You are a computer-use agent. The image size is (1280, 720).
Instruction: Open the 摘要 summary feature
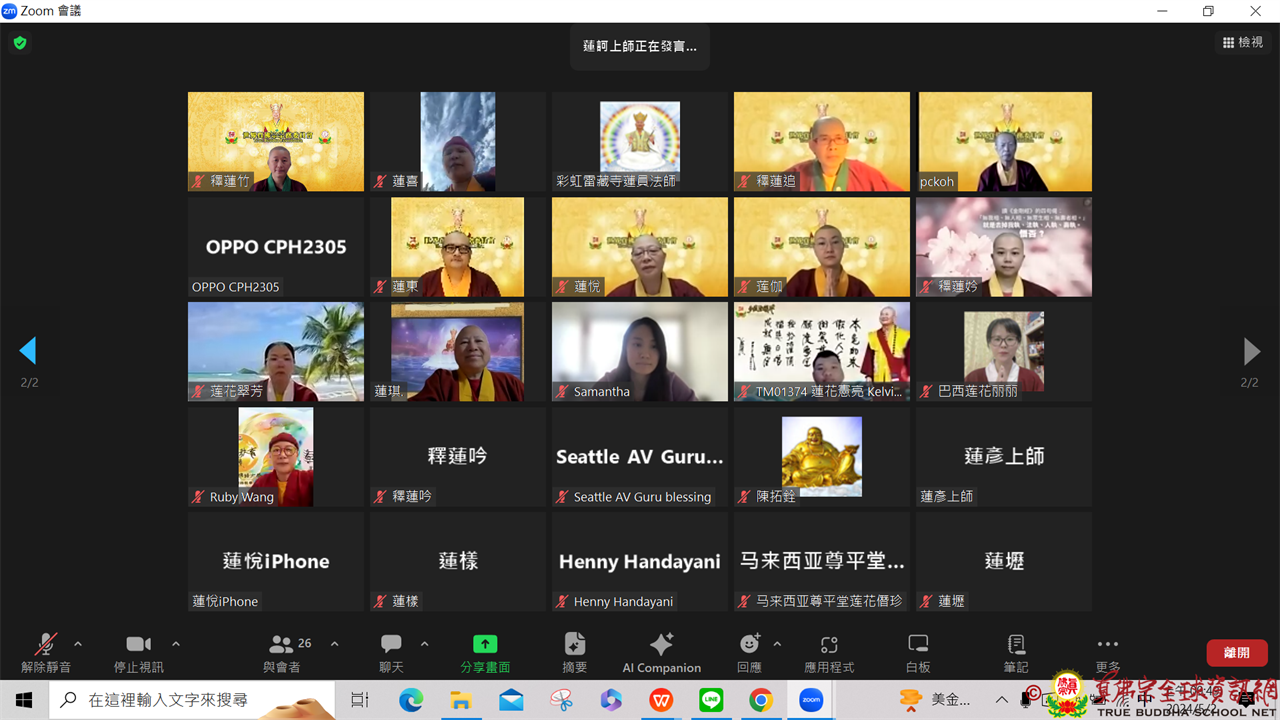(575, 651)
